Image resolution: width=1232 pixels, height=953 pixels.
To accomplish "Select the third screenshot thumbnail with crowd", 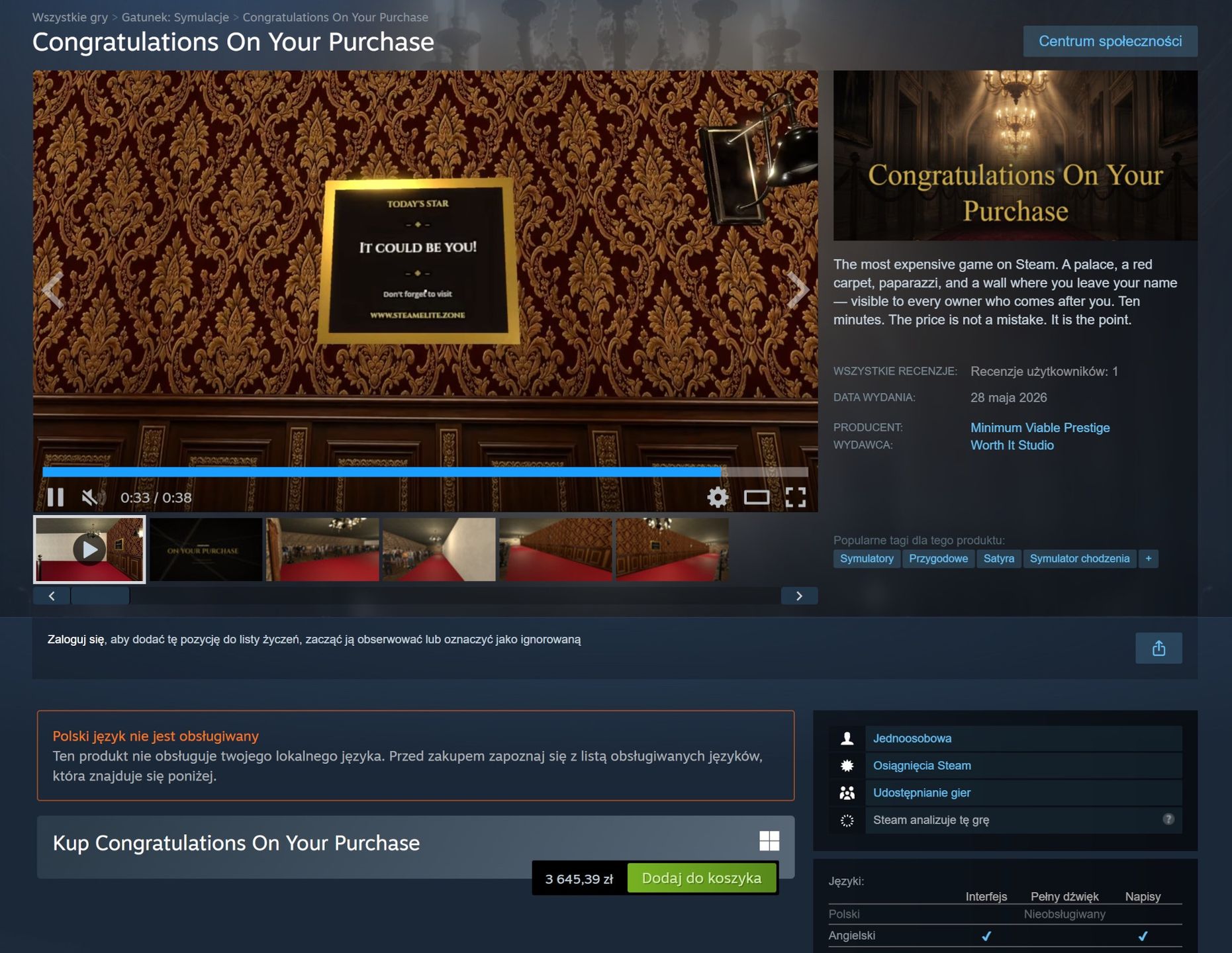I will (322, 549).
